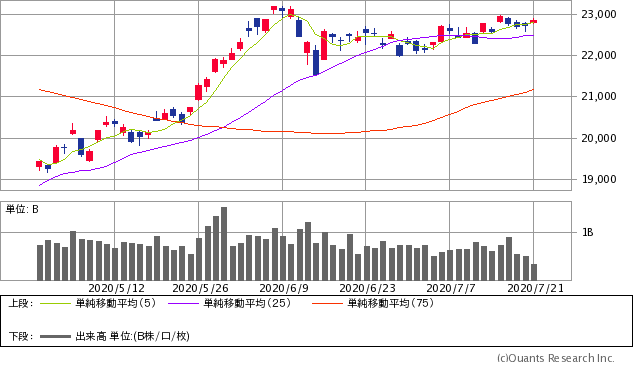Click the 22,000 price axis label

click(x=599, y=55)
